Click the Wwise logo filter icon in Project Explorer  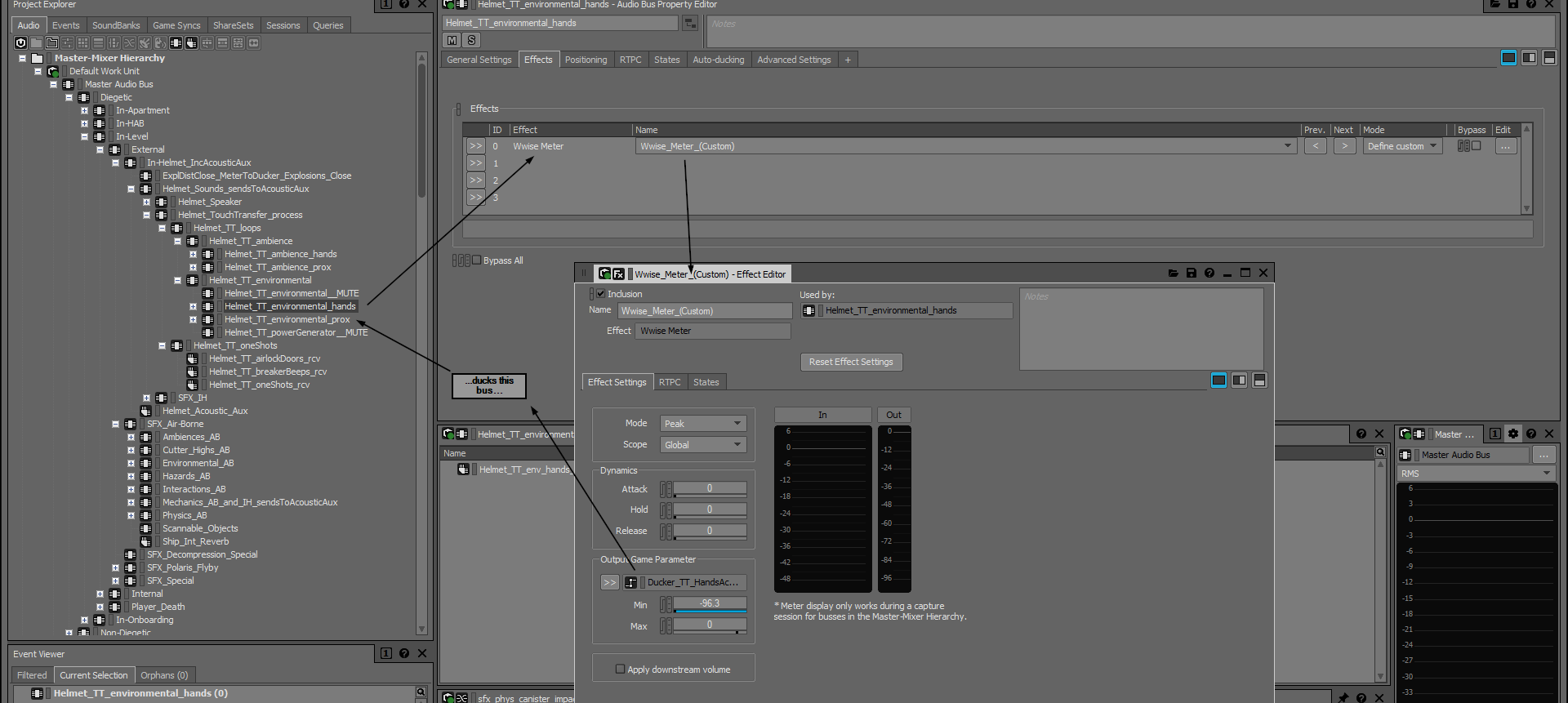click(x=20, y=42)
